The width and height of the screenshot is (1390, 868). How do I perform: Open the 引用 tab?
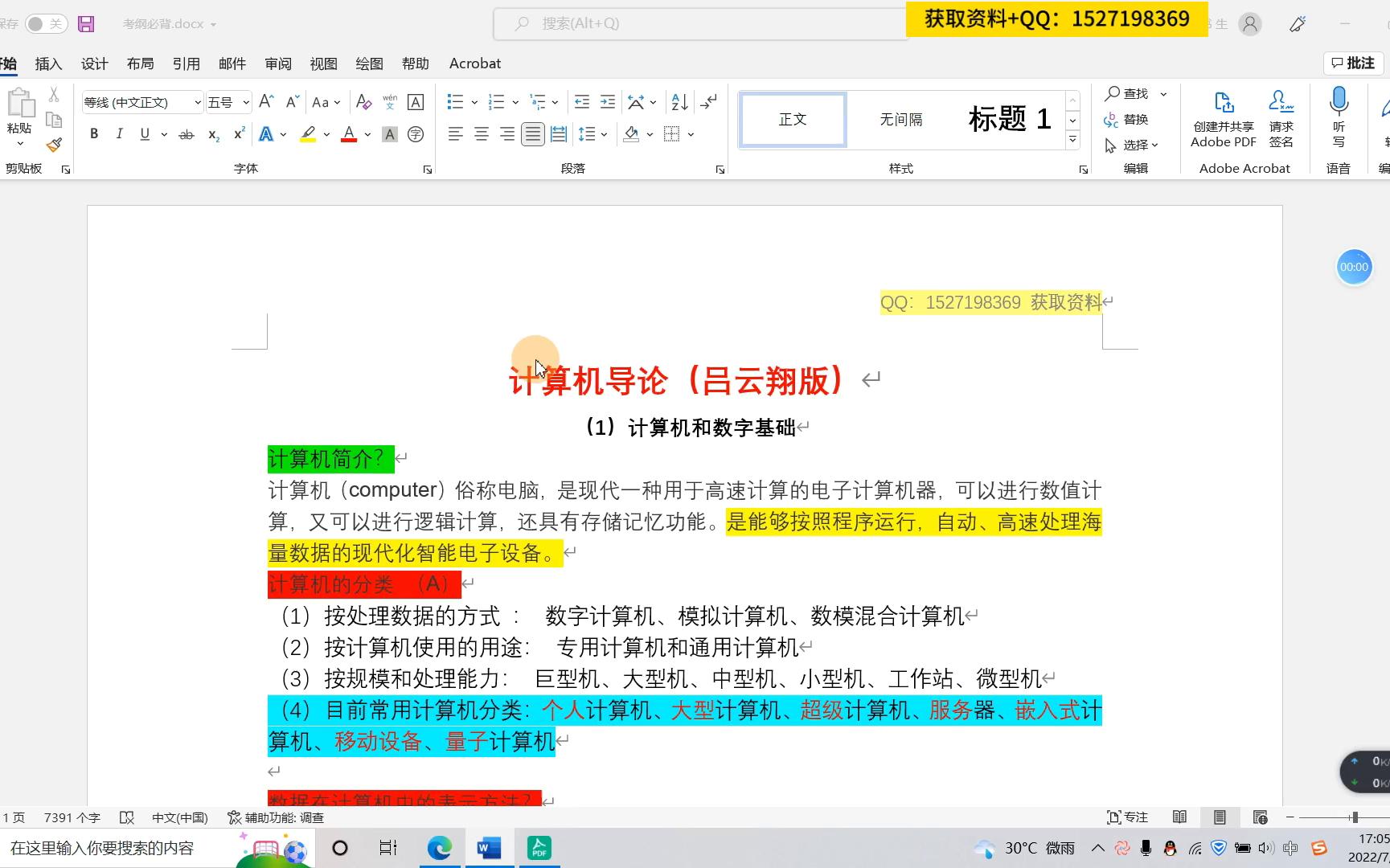(x=186, y=63)
